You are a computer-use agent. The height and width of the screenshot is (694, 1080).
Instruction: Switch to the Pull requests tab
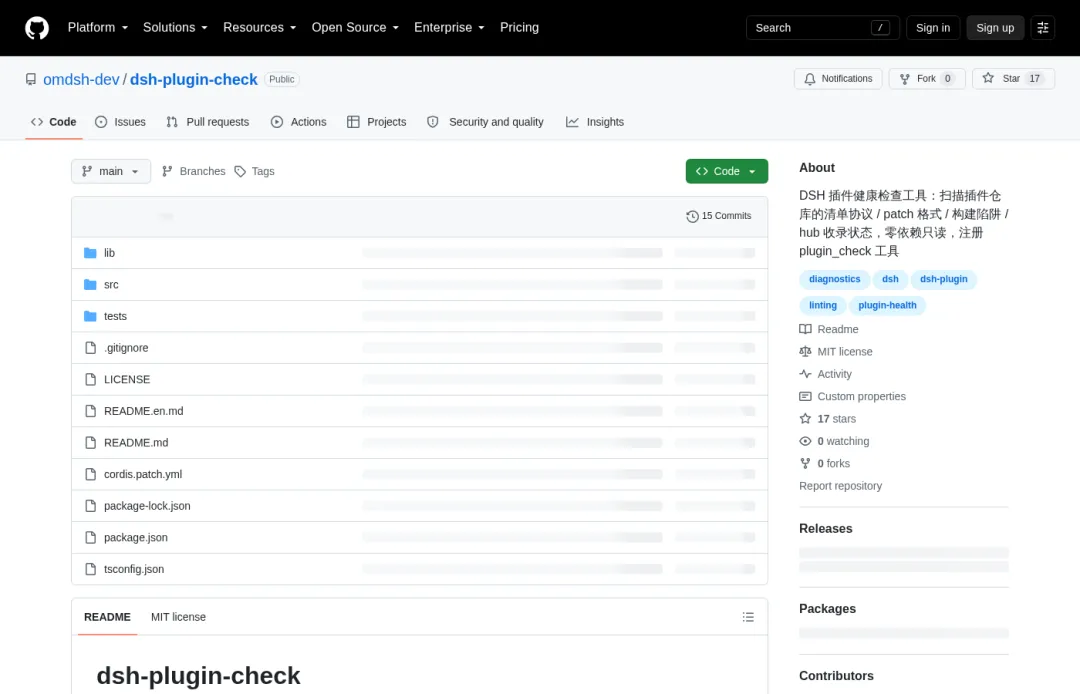click(207, 122)
